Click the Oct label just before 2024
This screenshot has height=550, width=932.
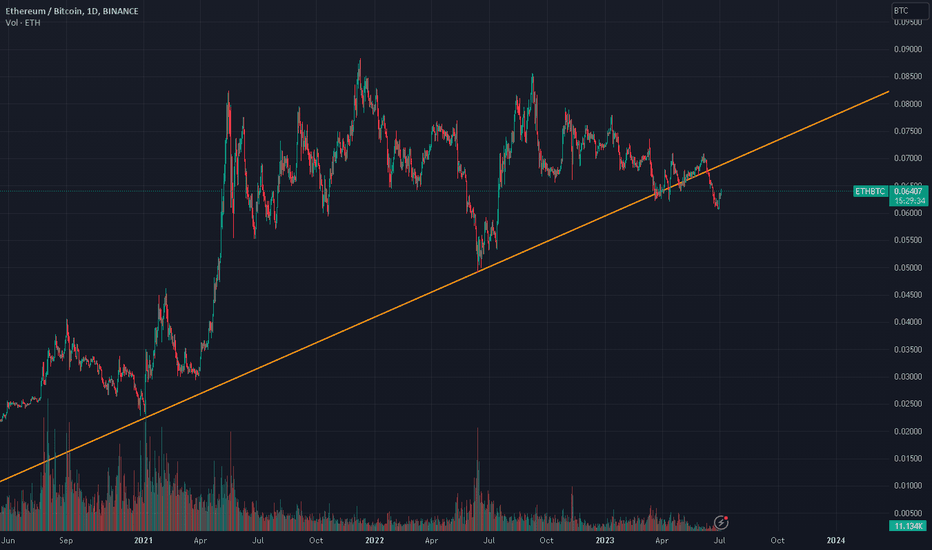click(777, 540)
